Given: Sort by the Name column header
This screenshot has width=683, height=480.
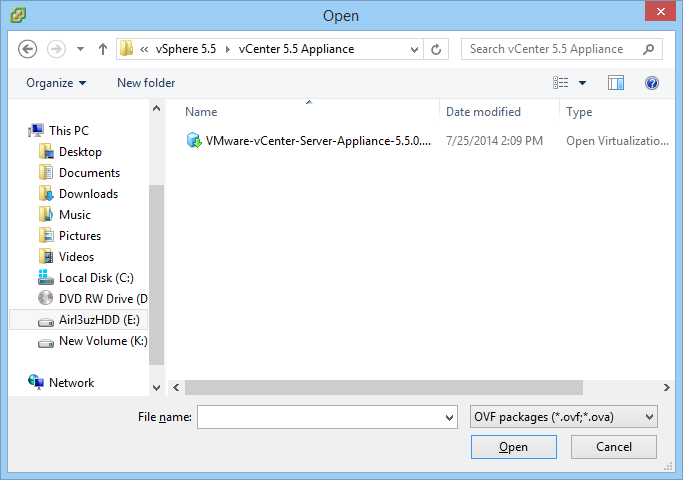Looking at the screenshot, I should [201, 112].
